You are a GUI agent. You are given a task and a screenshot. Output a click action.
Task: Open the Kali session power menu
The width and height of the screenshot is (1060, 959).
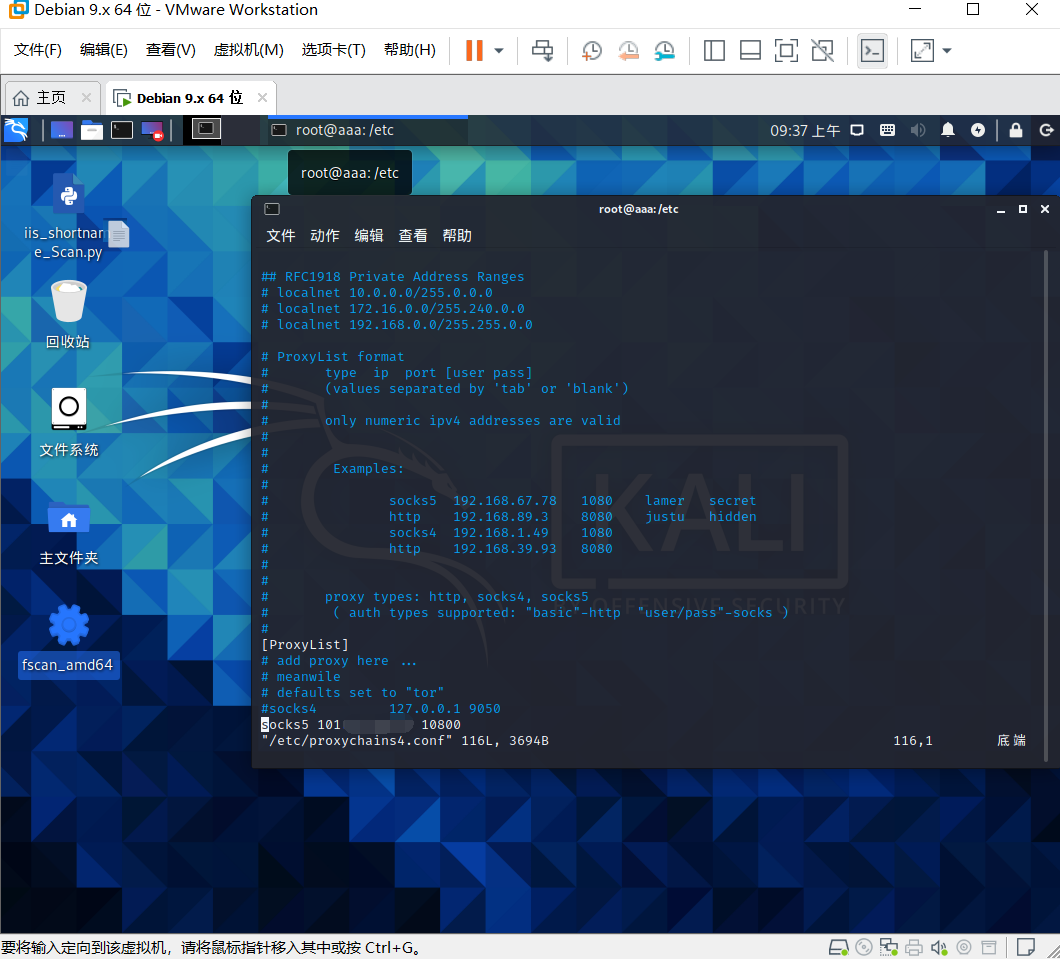(1046, 129)
